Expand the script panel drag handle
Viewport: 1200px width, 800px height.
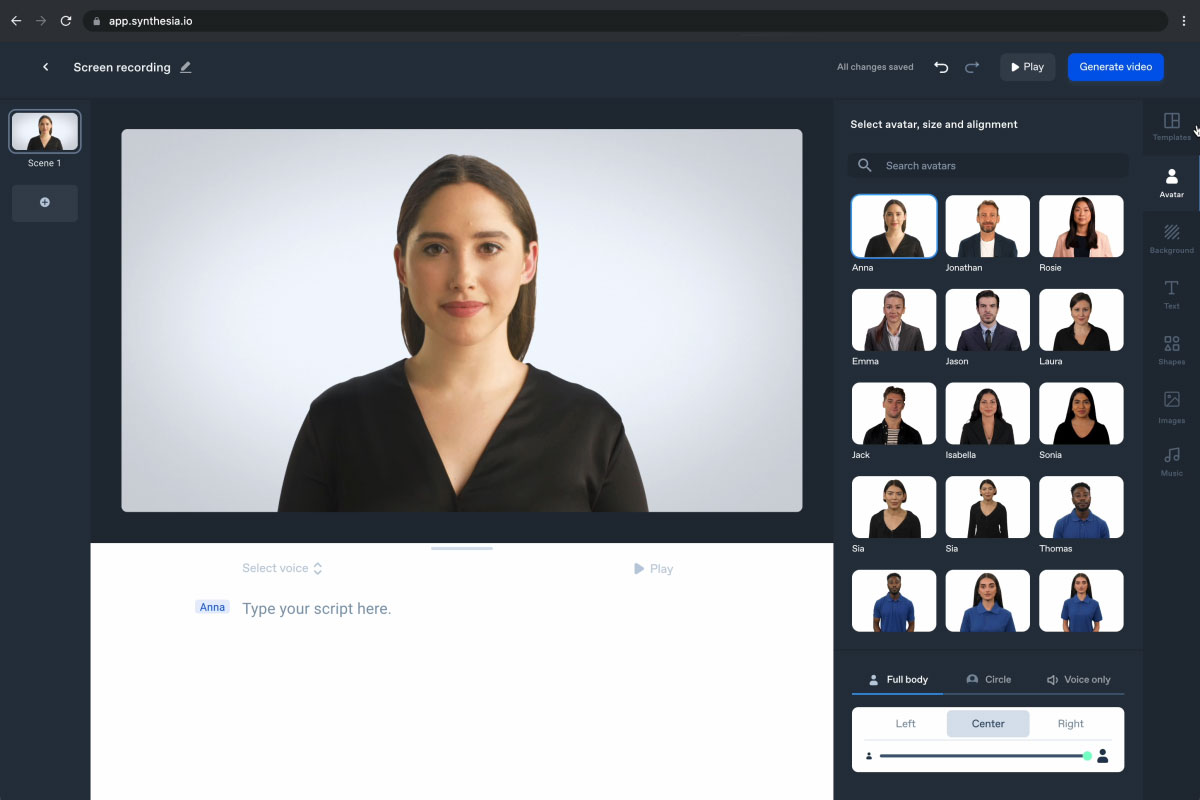coord(461,548)
